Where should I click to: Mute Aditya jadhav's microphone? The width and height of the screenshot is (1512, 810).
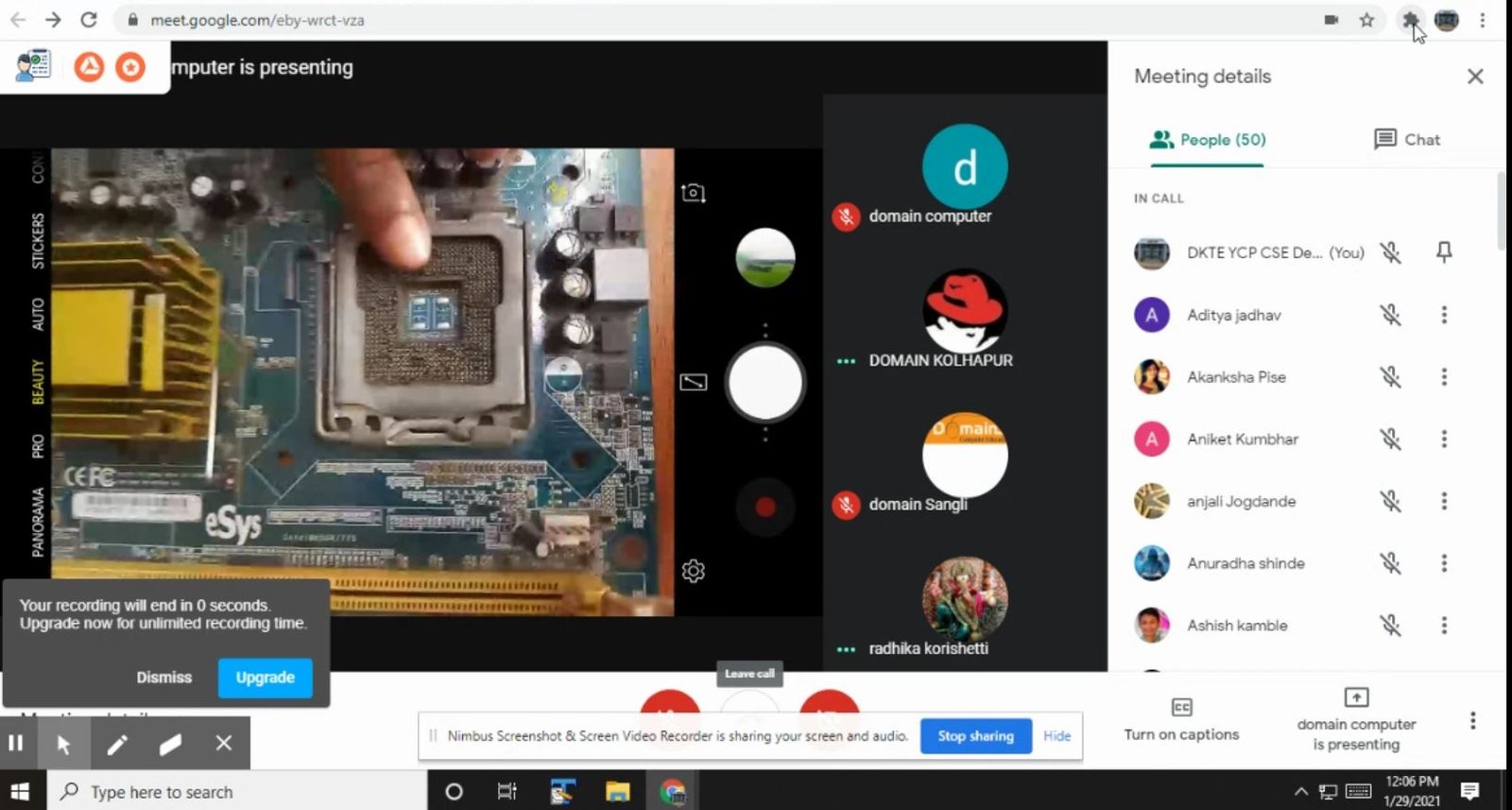1390,315
